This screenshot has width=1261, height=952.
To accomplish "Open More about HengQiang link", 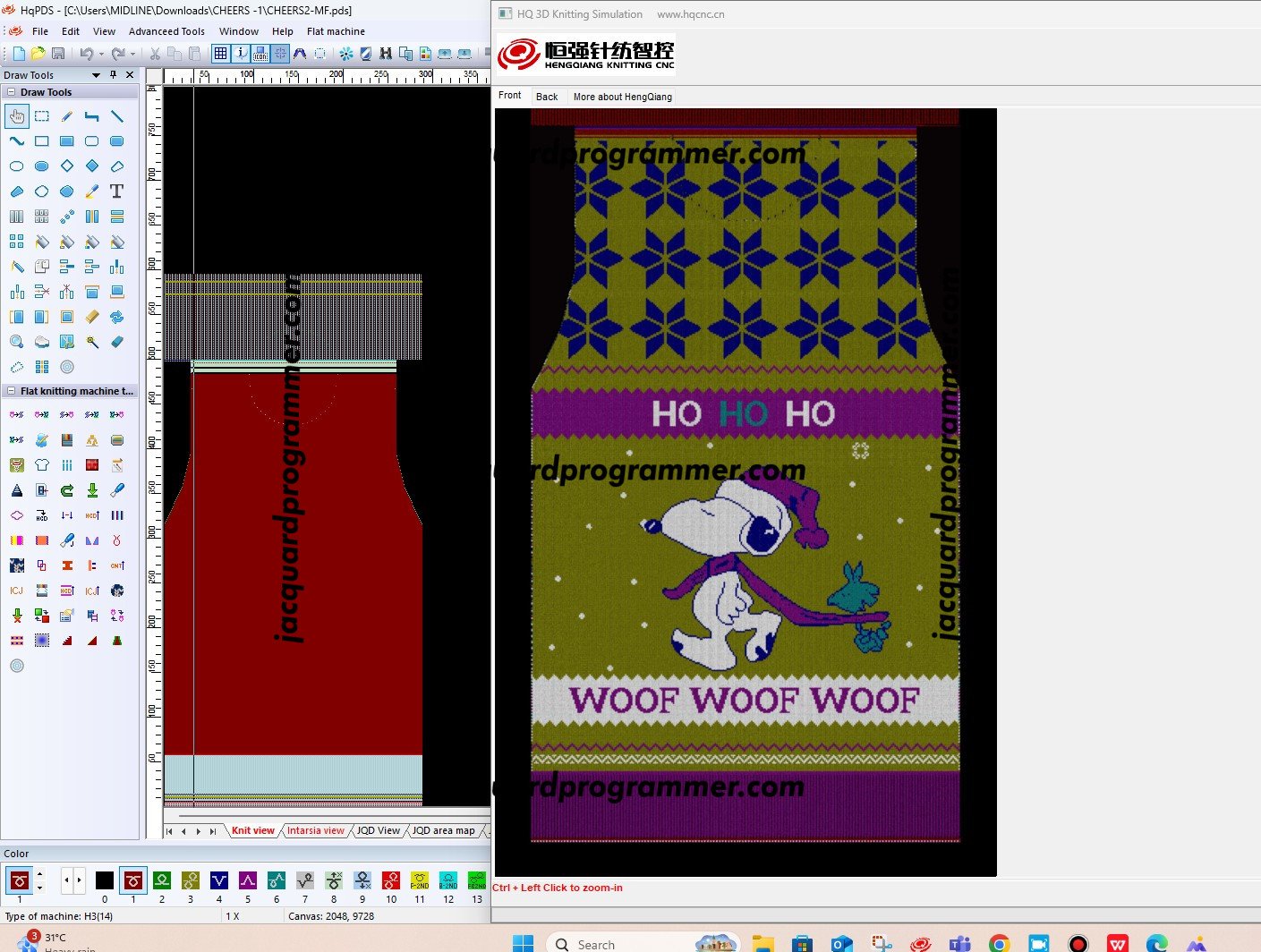I will 622,97.
